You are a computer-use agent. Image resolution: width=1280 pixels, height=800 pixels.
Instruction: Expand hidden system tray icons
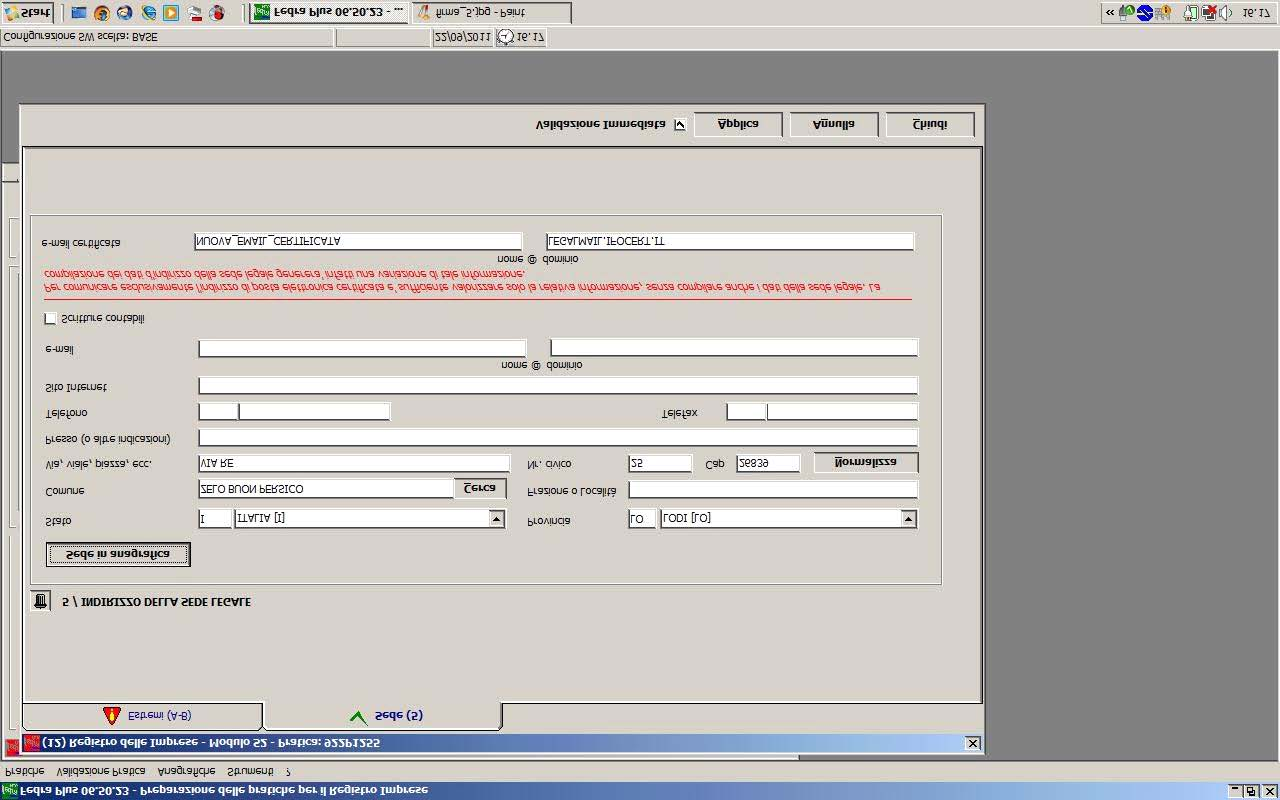coord(1110,13)
